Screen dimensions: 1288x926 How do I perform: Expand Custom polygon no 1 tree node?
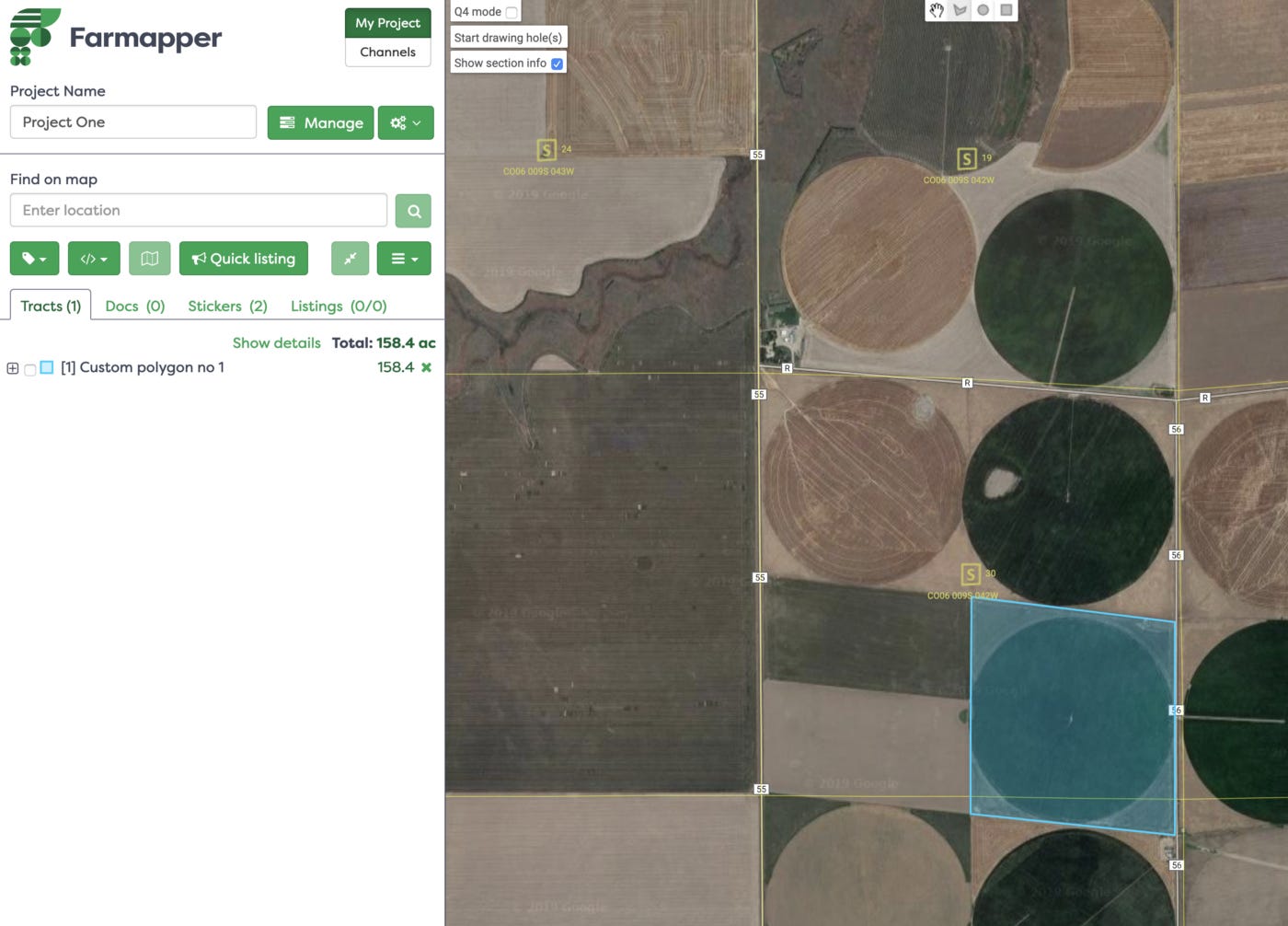click(x=13, y=368)
